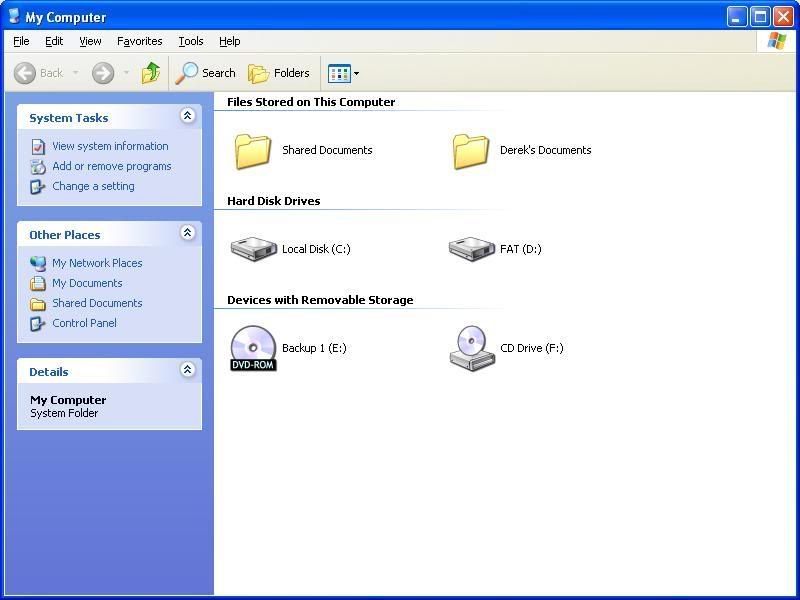The height and width of the screenshot is (600, 800).
Task: Collapse the Details panel
Action: click(x=187, y=371)
